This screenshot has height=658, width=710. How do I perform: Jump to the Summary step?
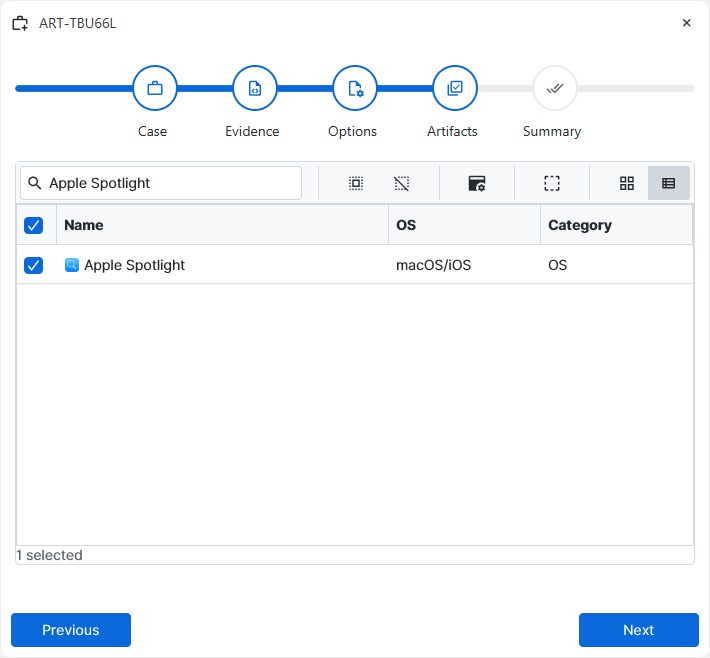pyautogui.click(x=555, y=89)
